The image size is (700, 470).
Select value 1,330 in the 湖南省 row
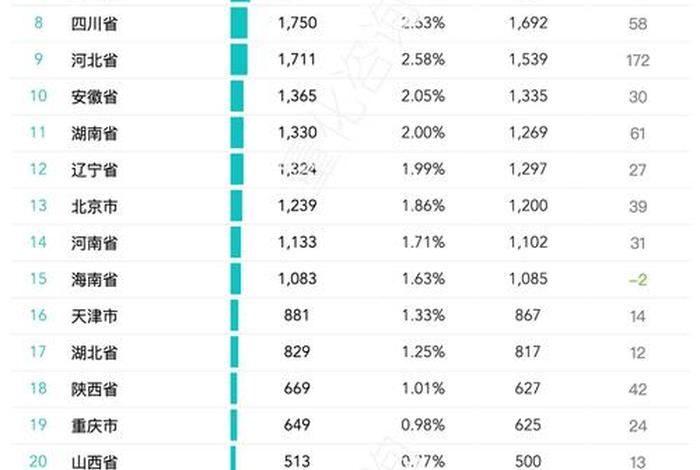[297, 133]
